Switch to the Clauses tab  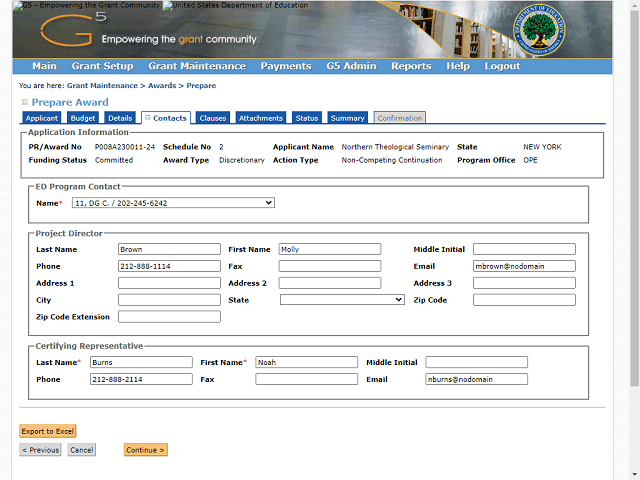click(x=212, y=118)
